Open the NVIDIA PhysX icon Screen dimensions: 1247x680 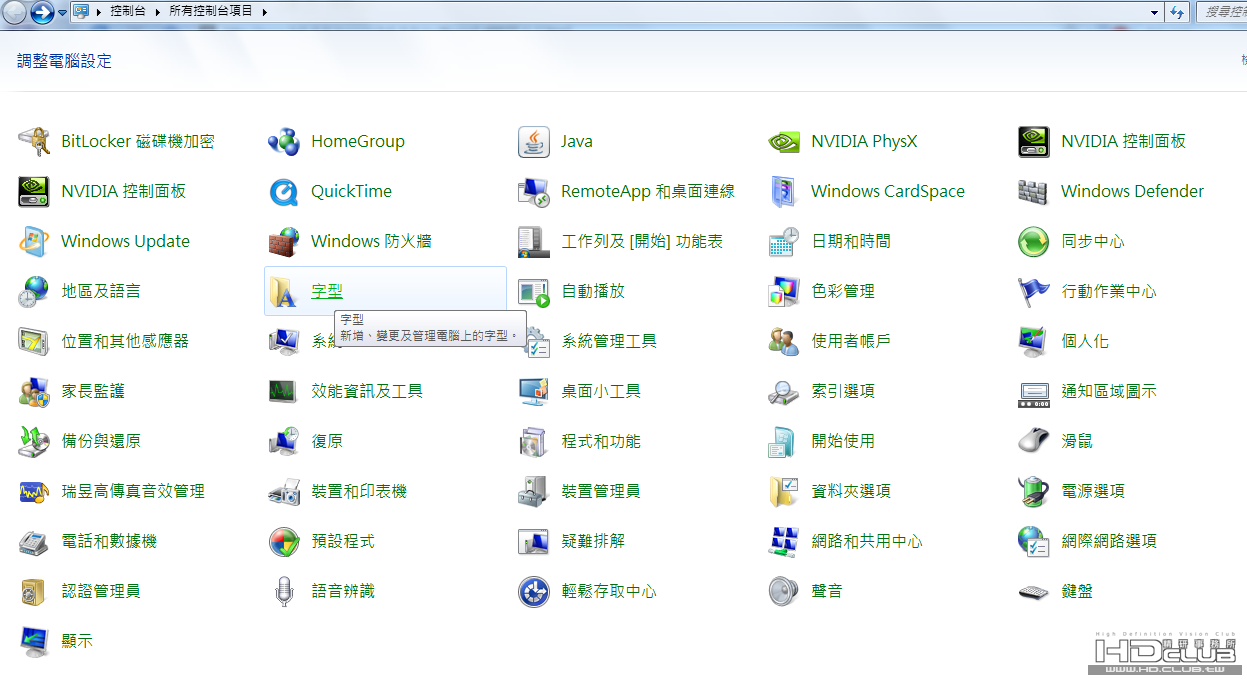pos(784,142)
